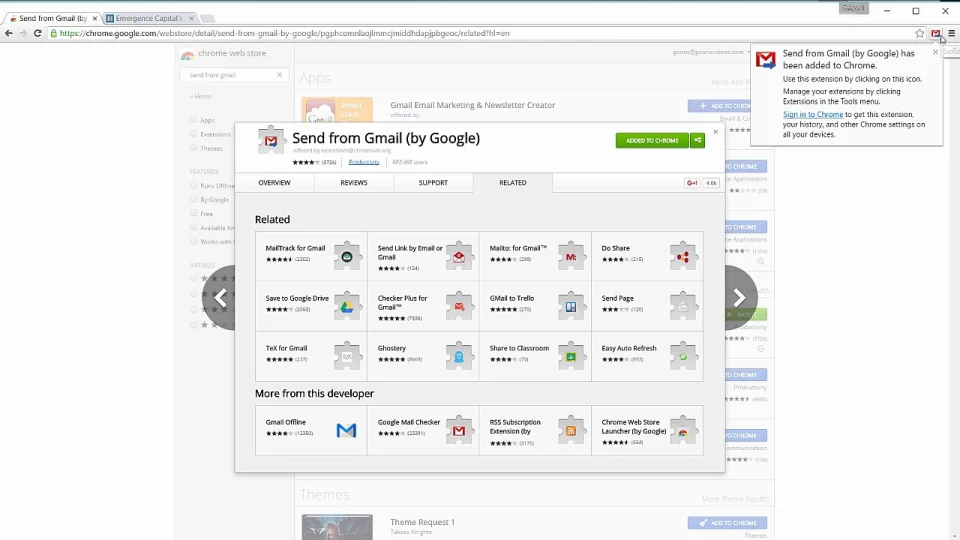The image size is (960, 540).
Task: Click the Google +1 button
Action: pyautogui.click(x=692, y=183)
